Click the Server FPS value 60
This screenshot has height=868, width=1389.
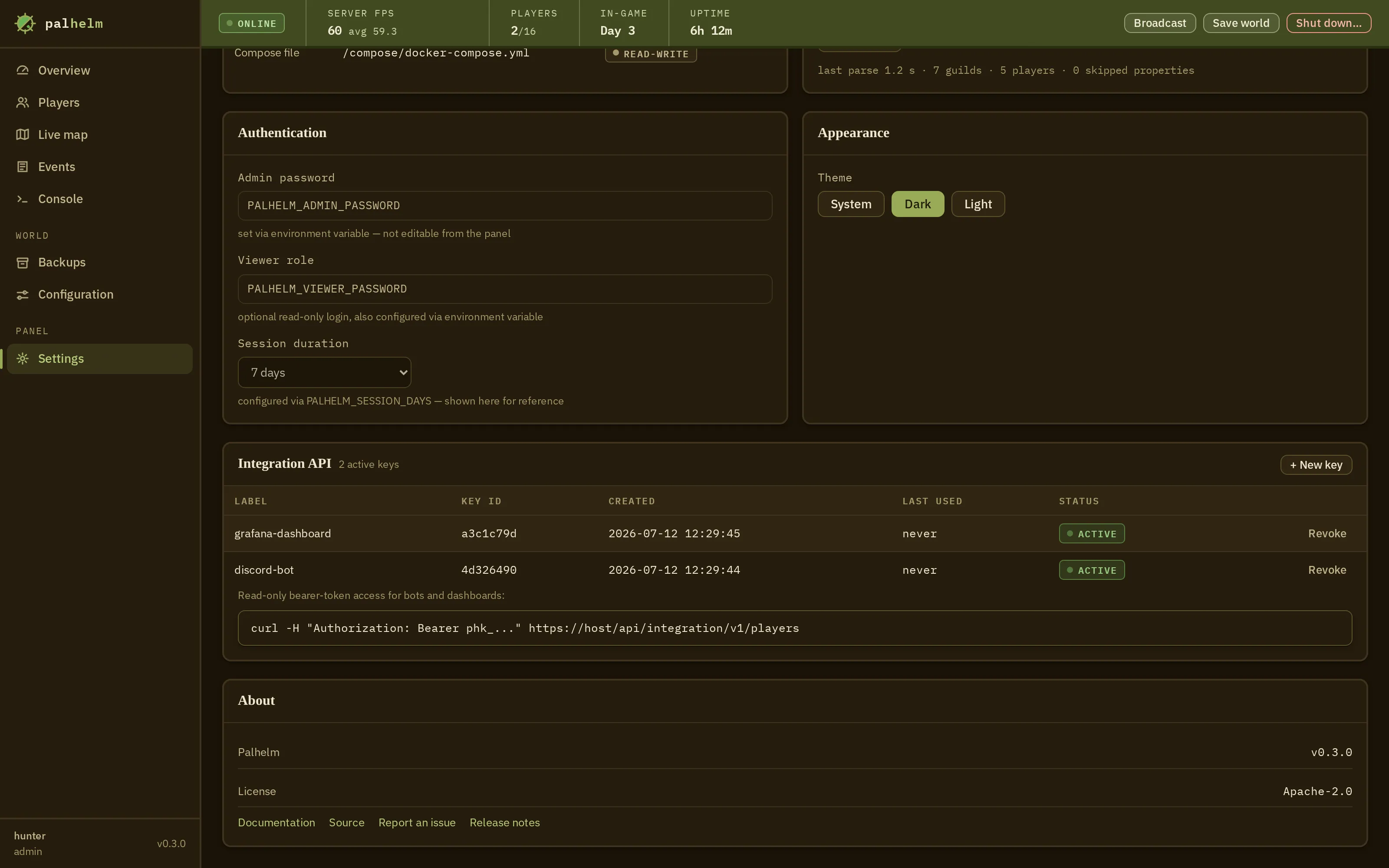click(335, 30)
